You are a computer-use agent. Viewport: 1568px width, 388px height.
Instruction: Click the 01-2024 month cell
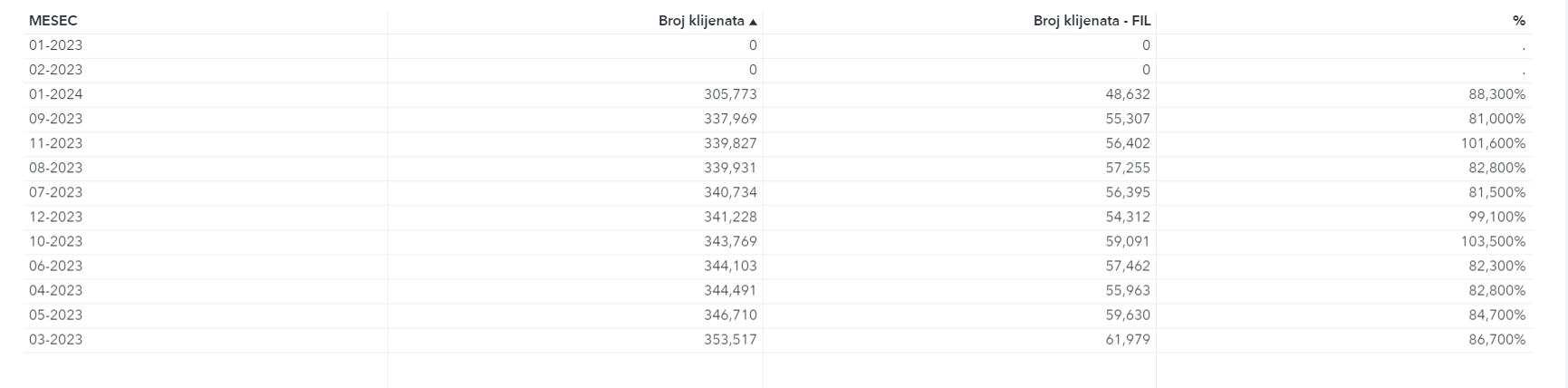pos(56,94)
